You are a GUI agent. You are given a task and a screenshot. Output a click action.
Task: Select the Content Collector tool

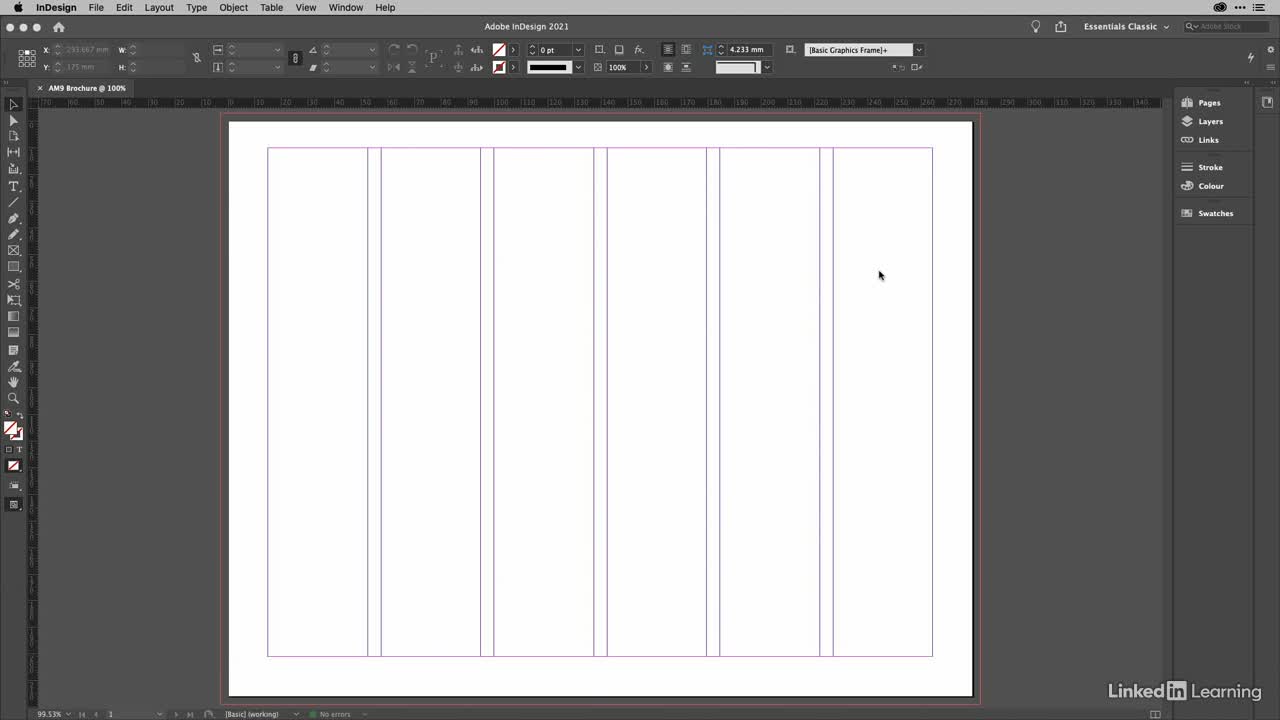14,169
